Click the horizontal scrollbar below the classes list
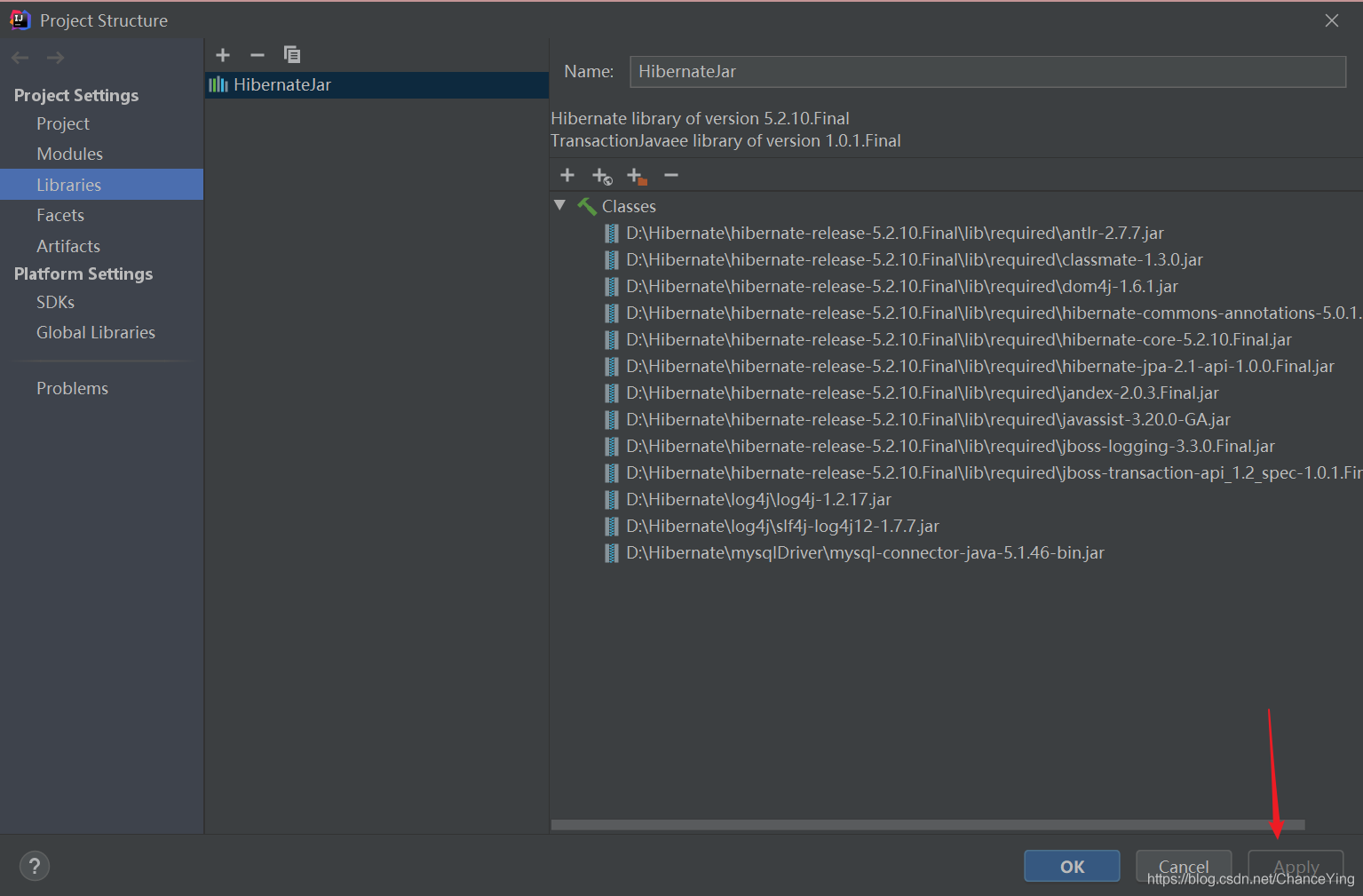This screenshot has width=1363, height=896. [x=927, y=825]
